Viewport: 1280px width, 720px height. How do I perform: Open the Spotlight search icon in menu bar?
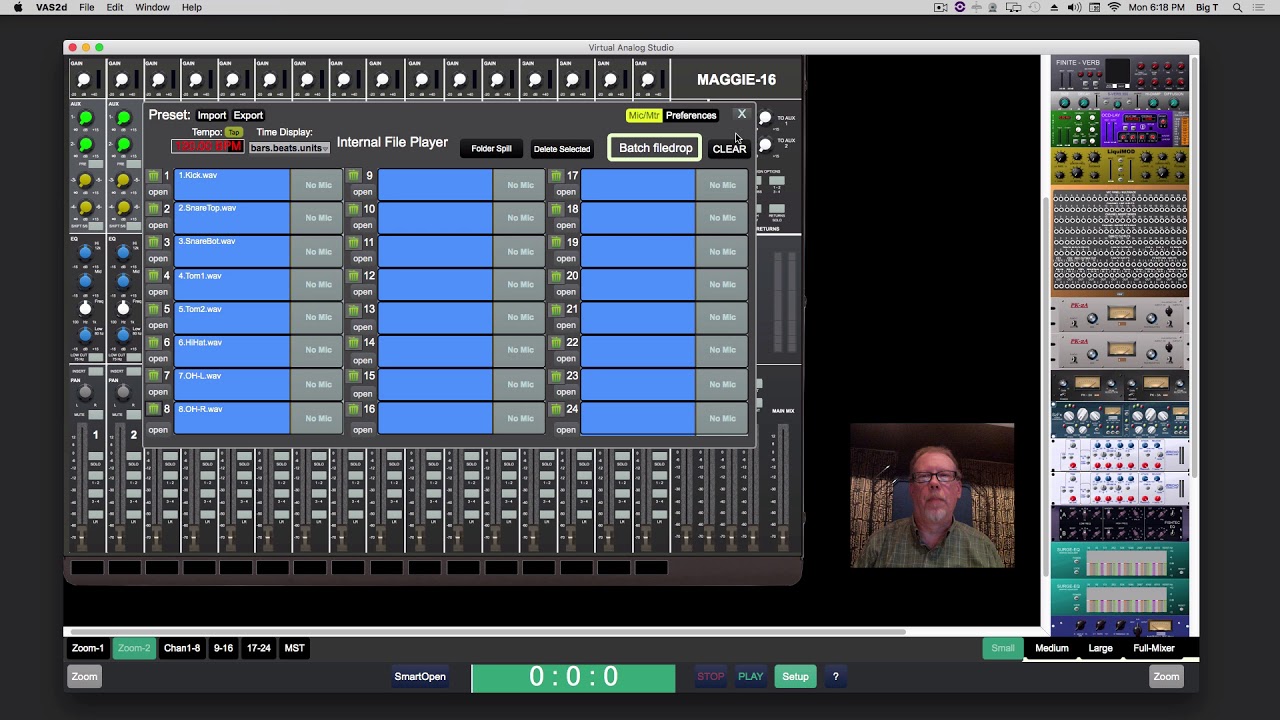tap(1237, 7)
